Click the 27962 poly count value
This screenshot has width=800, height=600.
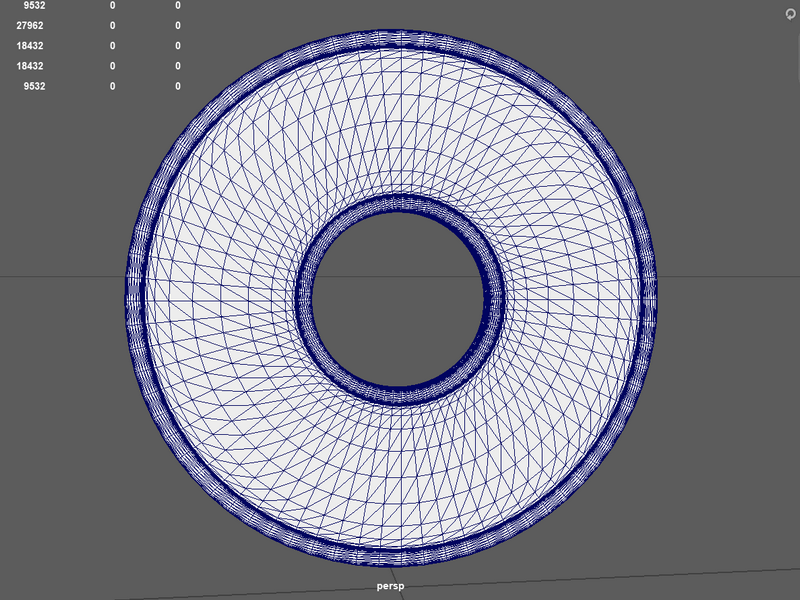30,26
